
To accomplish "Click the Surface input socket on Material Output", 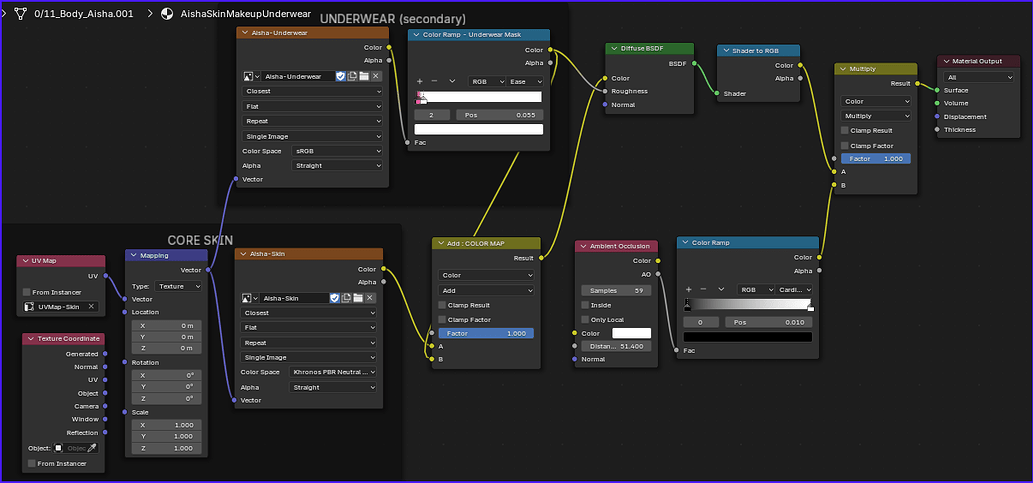I will (937, 90).
